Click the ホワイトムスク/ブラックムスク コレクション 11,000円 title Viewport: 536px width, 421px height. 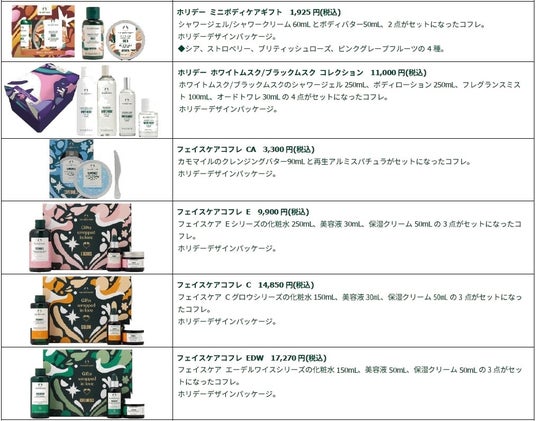point(302,73)
